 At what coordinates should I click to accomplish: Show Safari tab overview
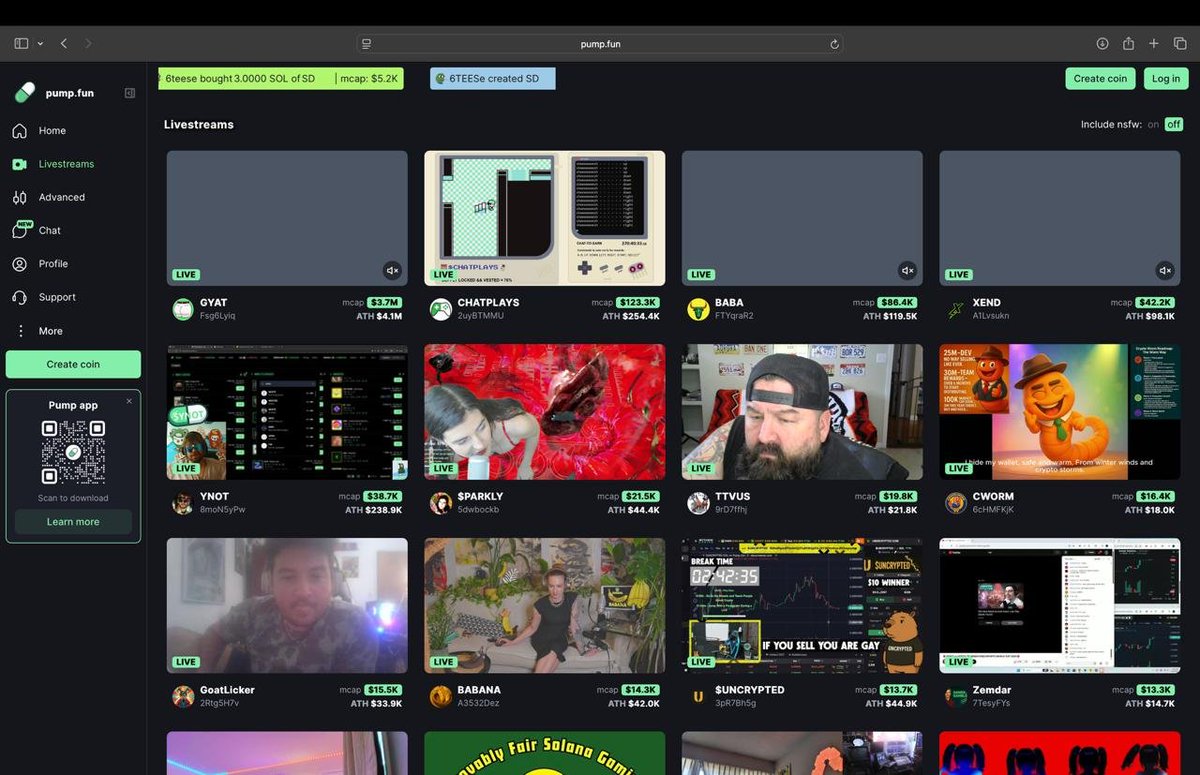click(1180, 44)
